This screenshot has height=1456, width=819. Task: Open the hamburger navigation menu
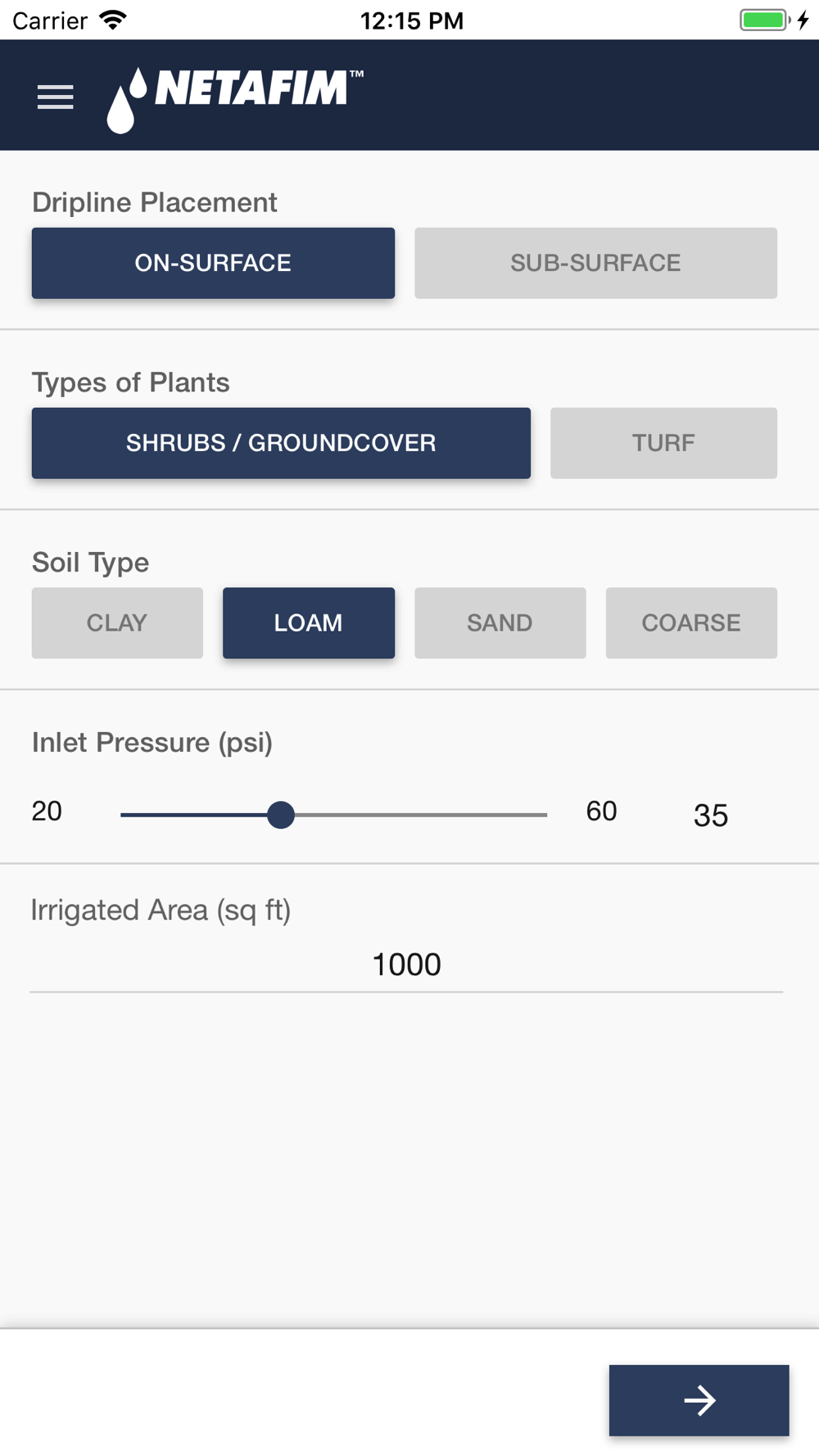point(55,97)
